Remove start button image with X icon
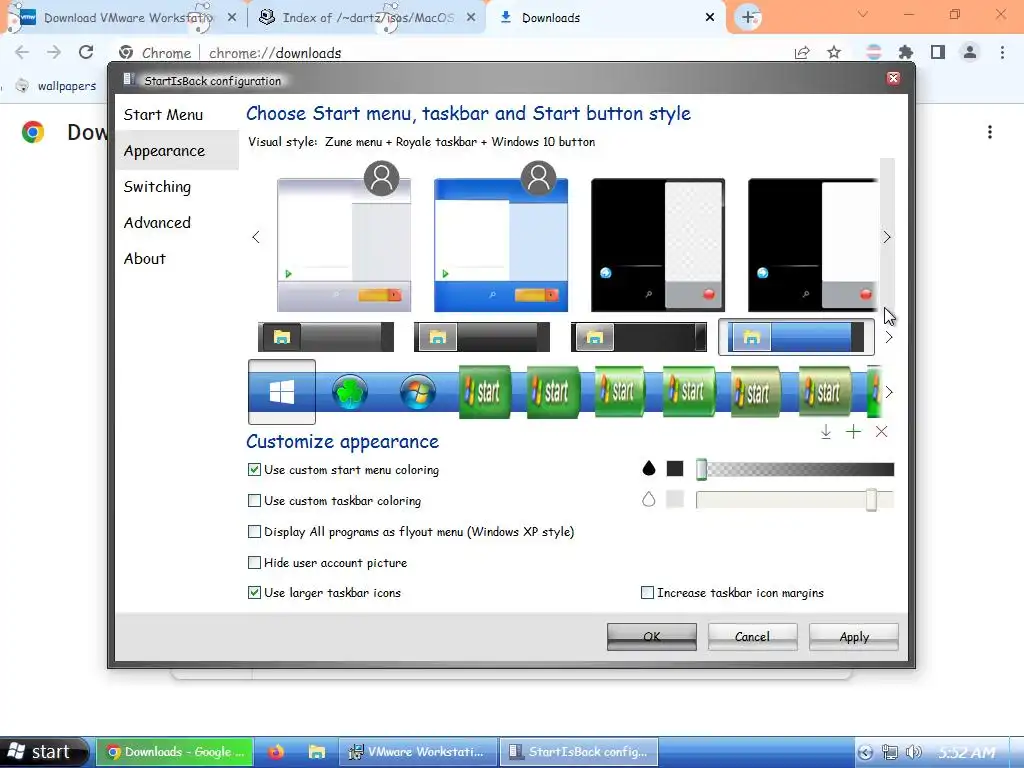 pos(881,432)
